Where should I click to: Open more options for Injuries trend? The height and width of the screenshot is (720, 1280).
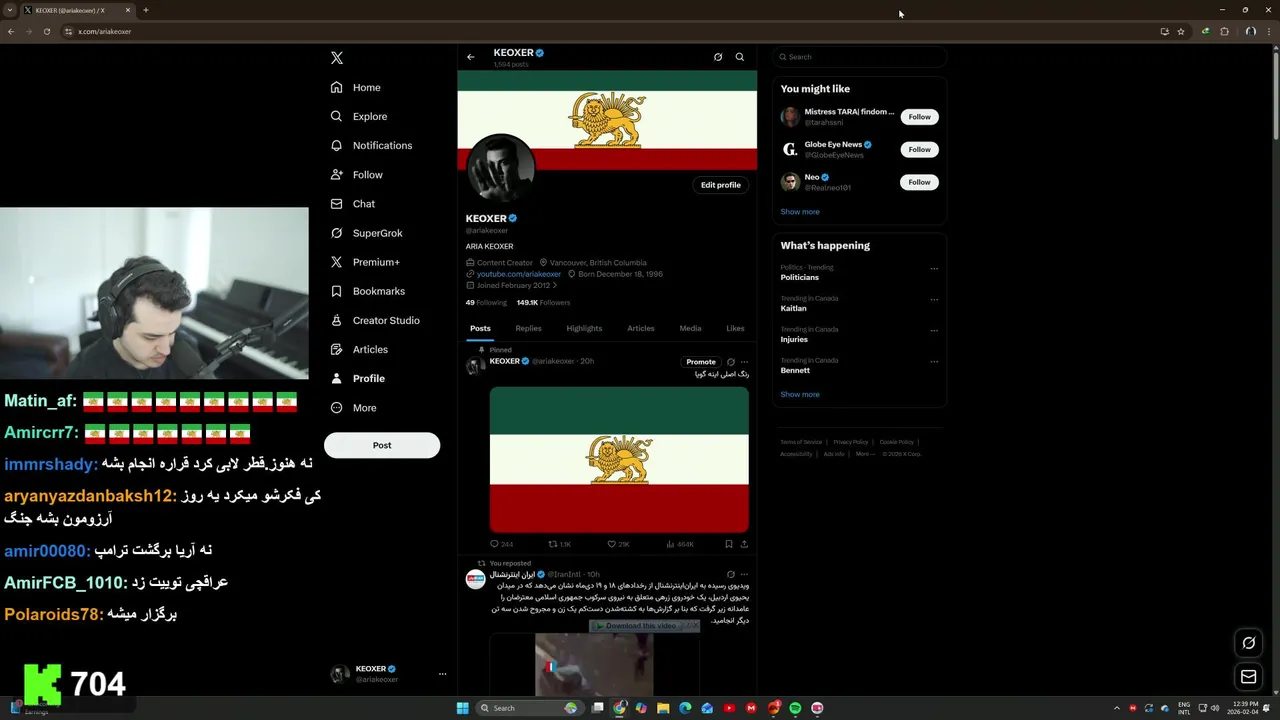(x=934, y=330)
